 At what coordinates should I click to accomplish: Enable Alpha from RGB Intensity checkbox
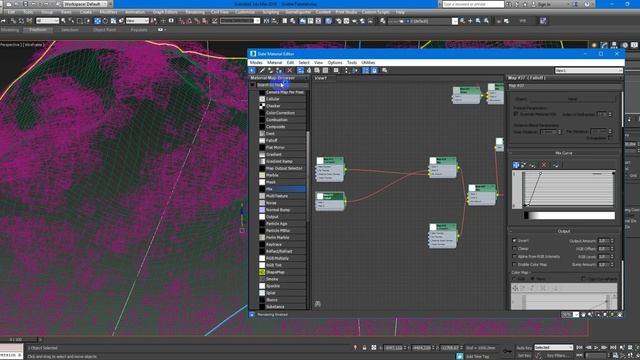click(514, 257)
